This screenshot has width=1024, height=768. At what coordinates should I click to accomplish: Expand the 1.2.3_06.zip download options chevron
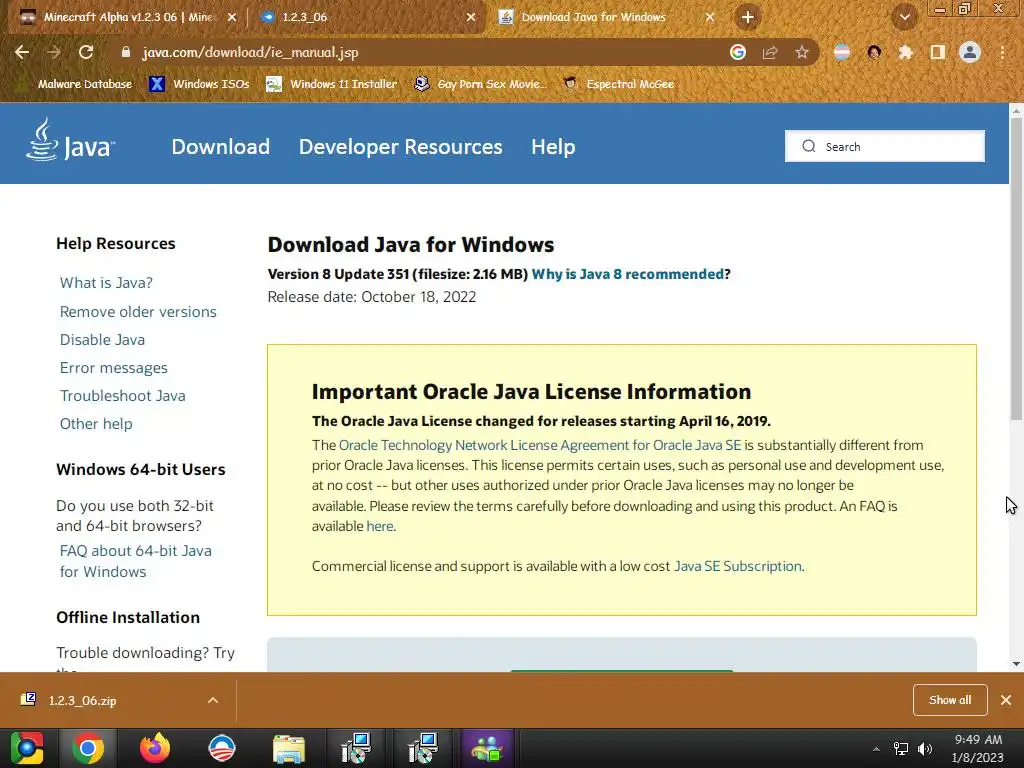[x=213, y=700]
